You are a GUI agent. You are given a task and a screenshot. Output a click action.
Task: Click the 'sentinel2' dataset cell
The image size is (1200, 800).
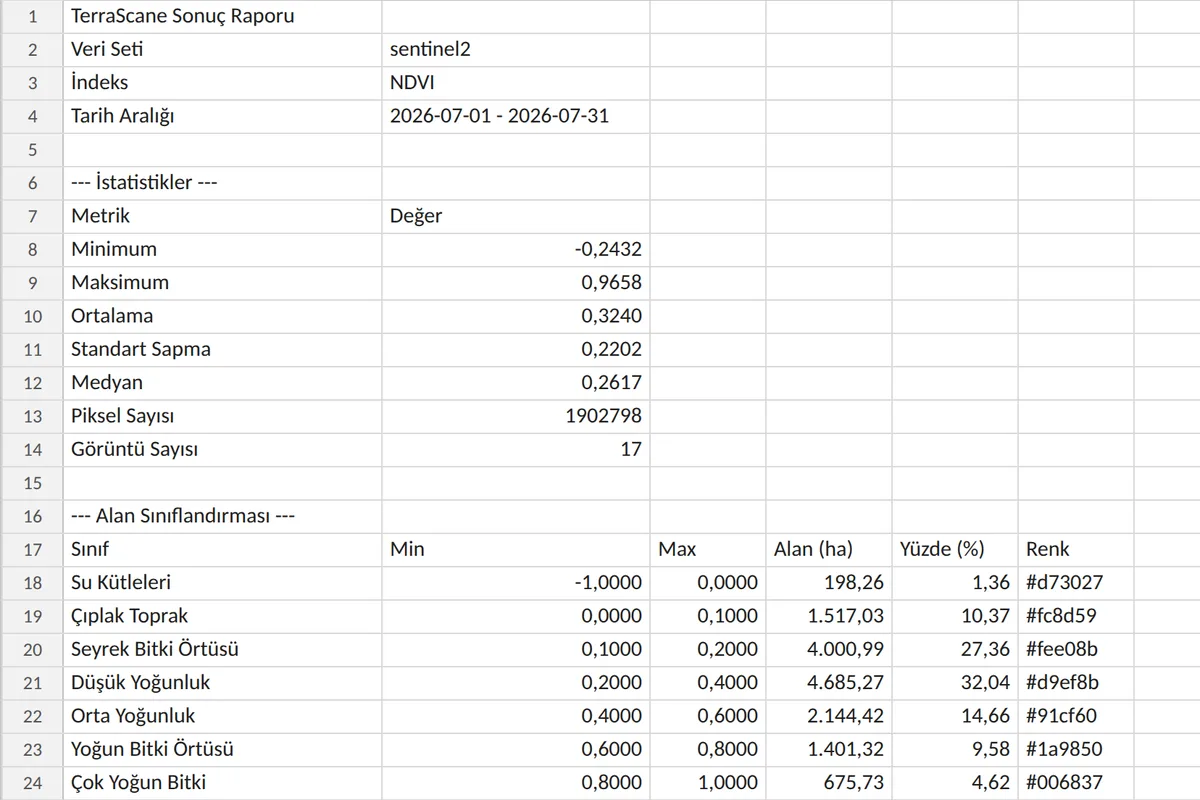(516, 49)
